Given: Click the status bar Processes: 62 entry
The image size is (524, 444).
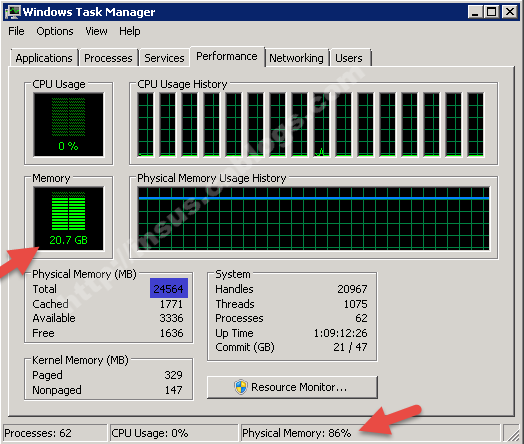Looking at the screenshot, I should (x=55, y=433).
